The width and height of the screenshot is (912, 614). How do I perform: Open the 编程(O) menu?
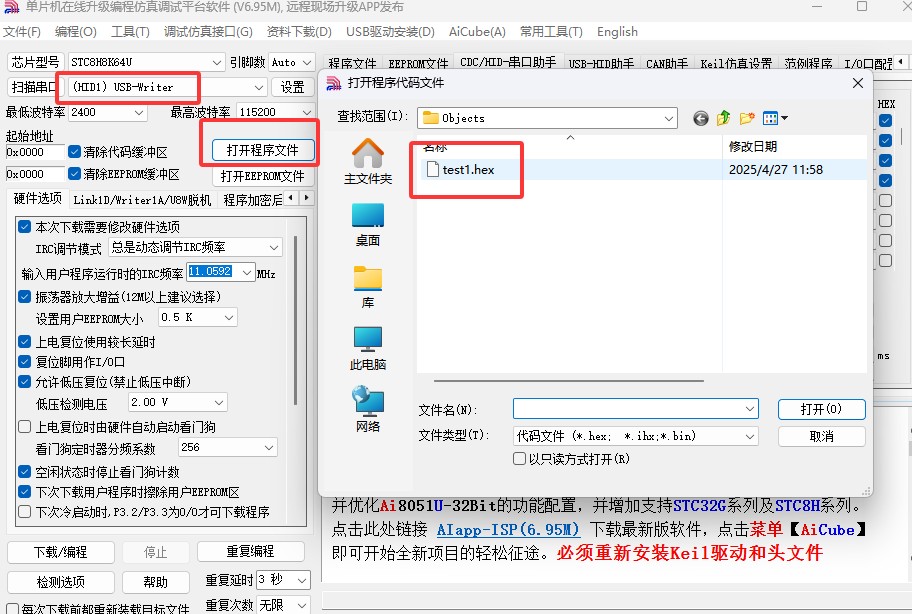coord(76,32)
